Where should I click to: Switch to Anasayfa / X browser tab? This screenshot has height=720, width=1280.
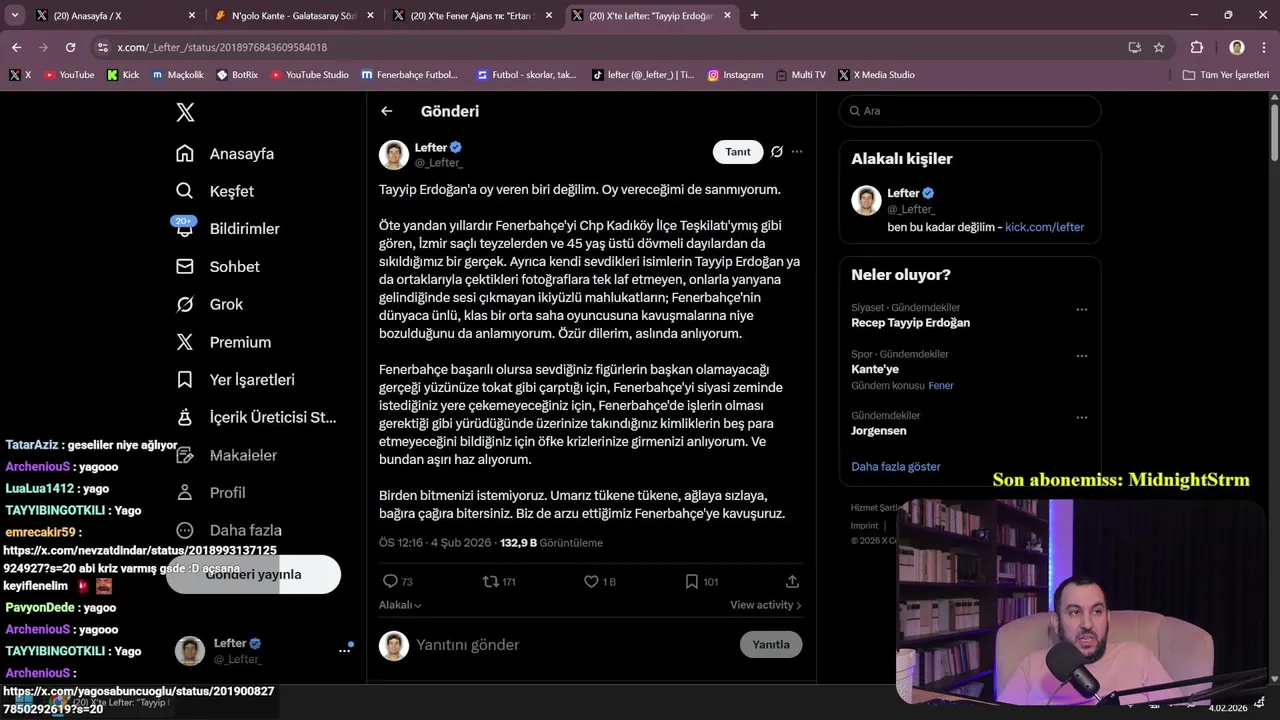[x=116, y=16]
